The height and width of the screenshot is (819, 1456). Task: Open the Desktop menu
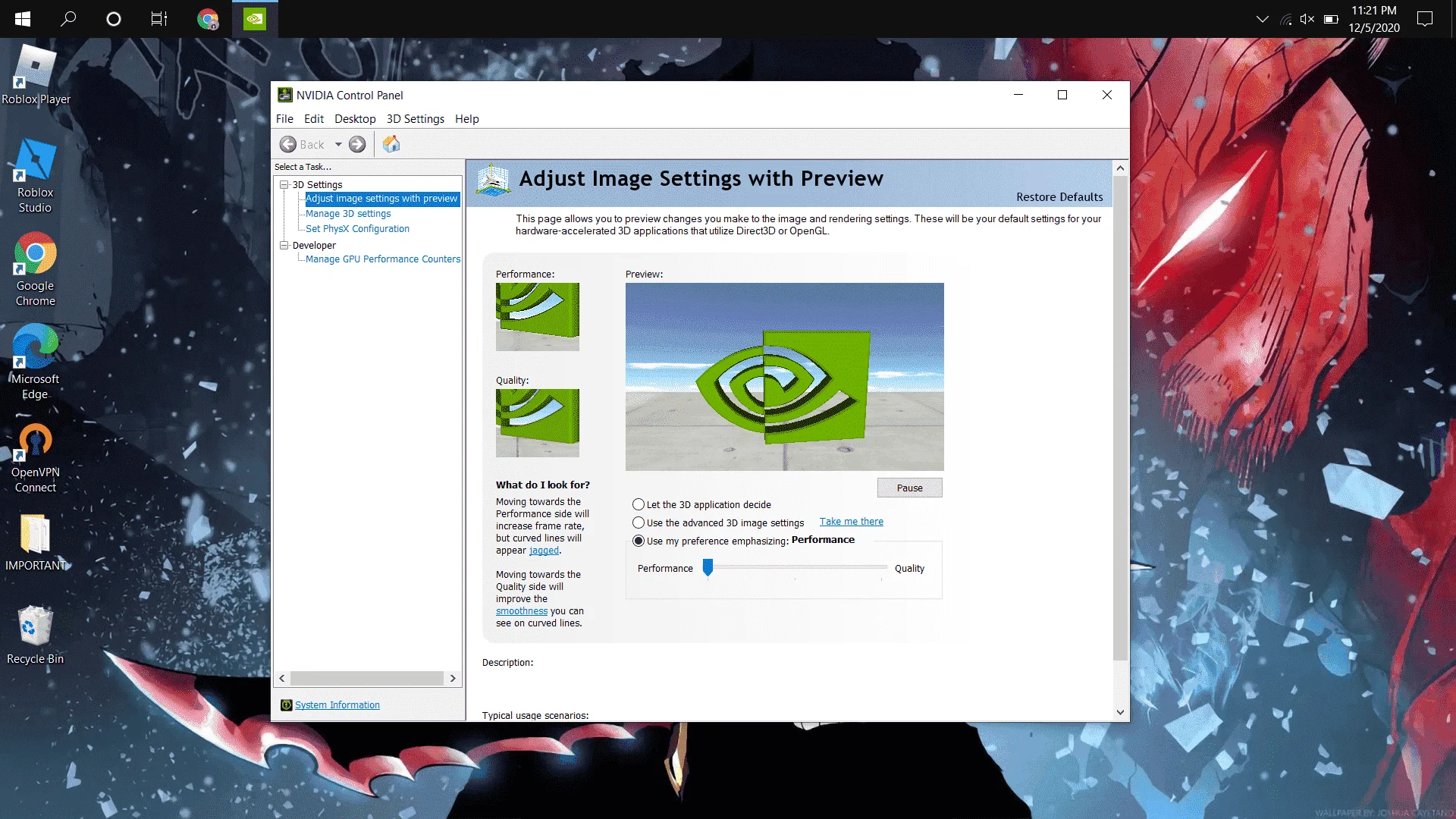pos(355,119)
